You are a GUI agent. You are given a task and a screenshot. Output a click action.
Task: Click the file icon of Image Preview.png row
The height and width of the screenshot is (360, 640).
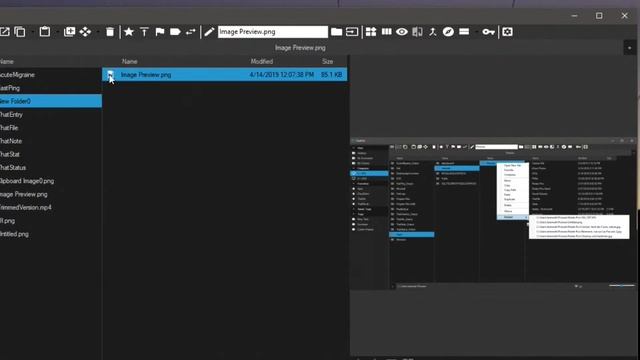tap(110, 75)
